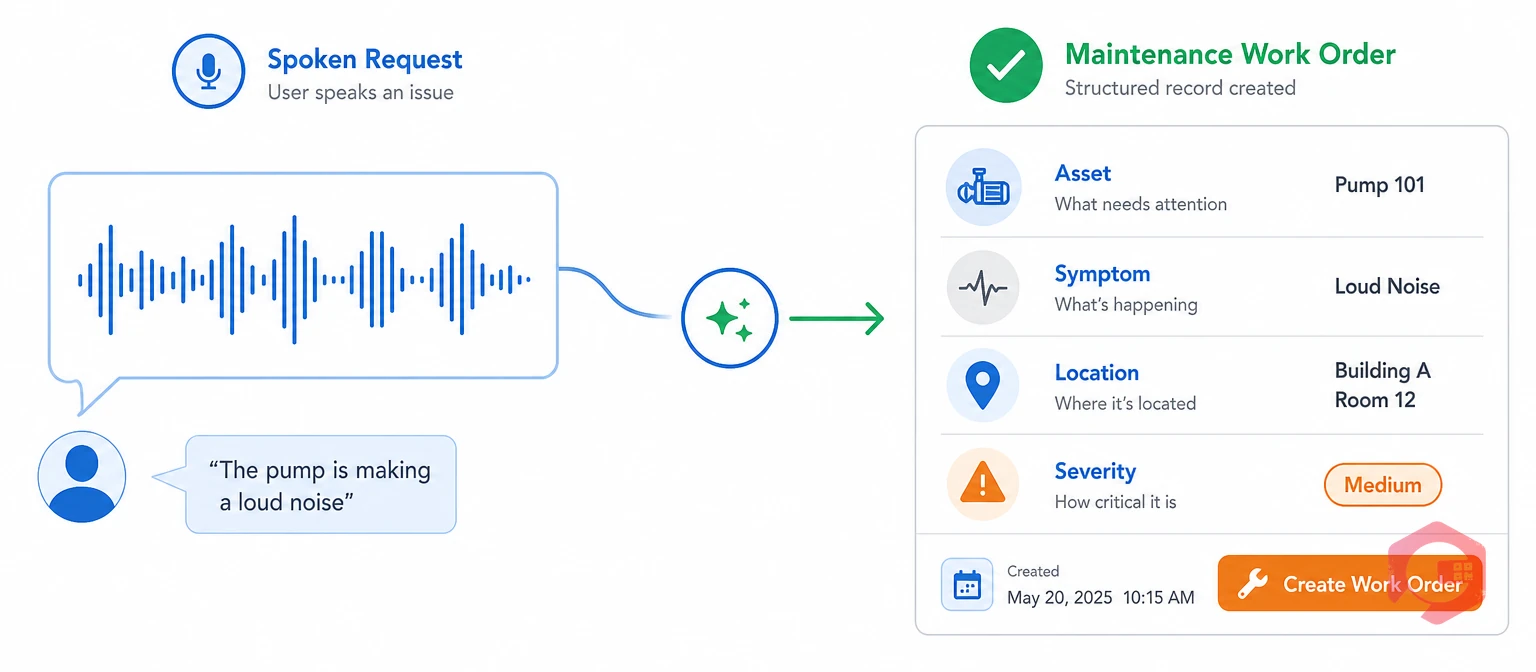Click the 'Created' label above the date
Screen dimensions: 1536x672
pos(1033,572)
